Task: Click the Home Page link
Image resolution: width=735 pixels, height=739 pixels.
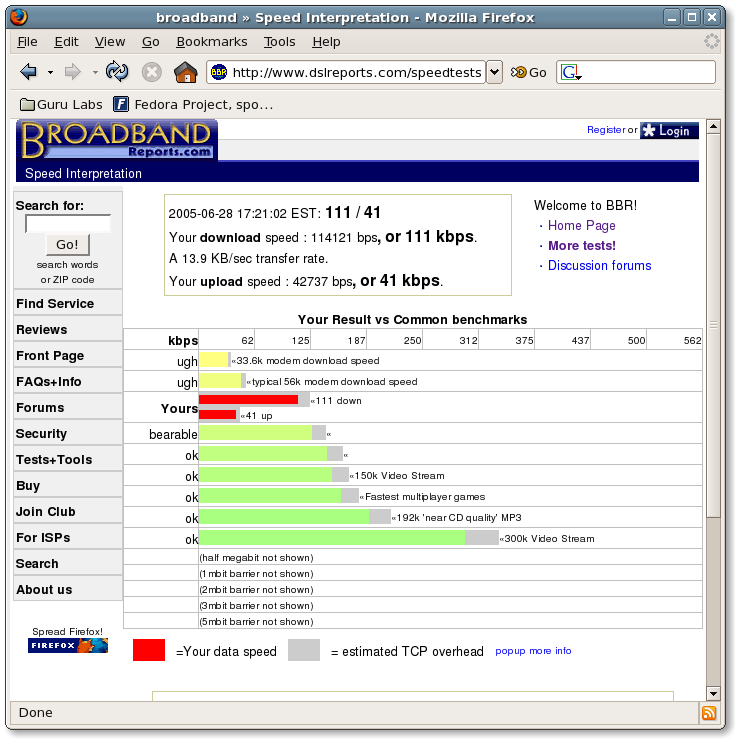Action: tap(581, 225)
